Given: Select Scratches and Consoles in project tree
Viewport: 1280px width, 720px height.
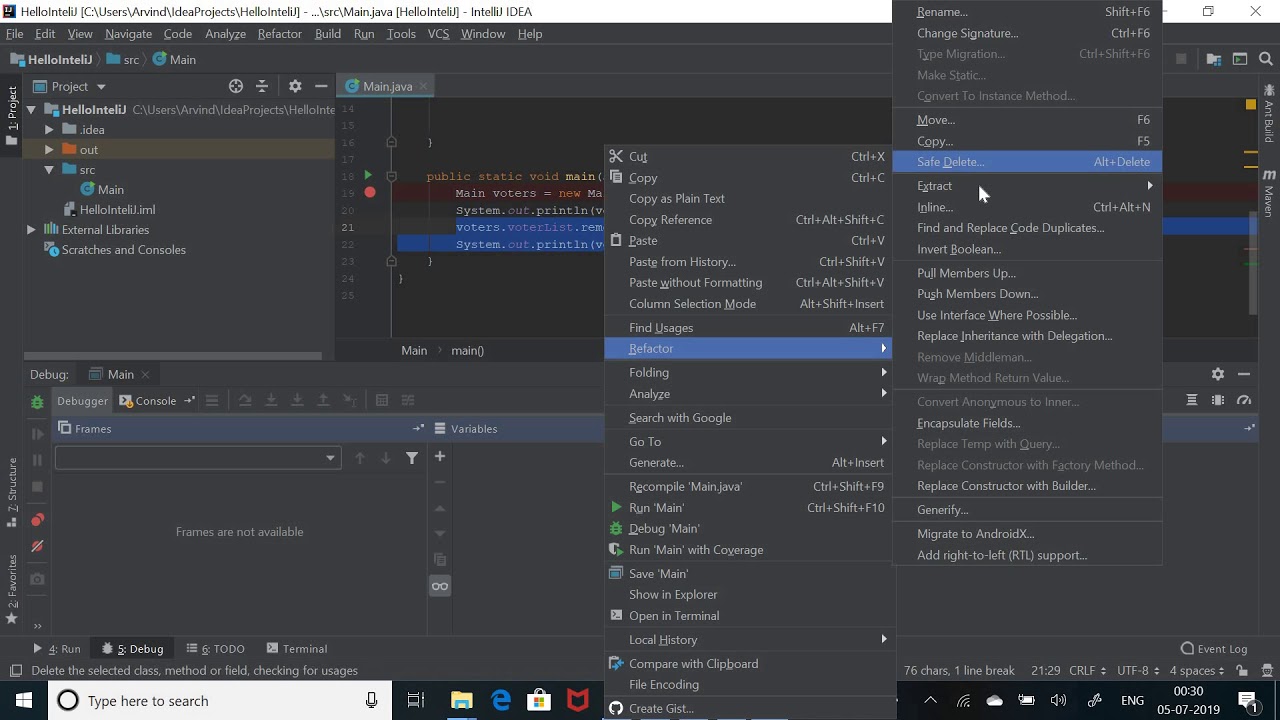Looking at the screenshot, I should click(x=115, y=250).
